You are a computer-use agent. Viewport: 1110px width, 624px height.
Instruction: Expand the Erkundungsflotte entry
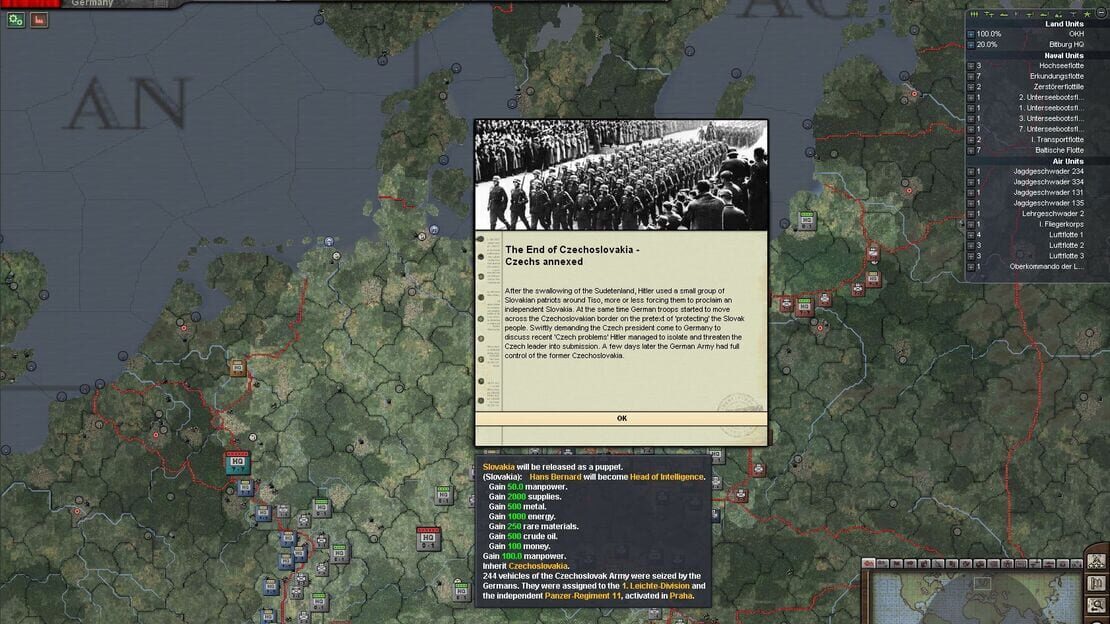[x=971, y=76]
